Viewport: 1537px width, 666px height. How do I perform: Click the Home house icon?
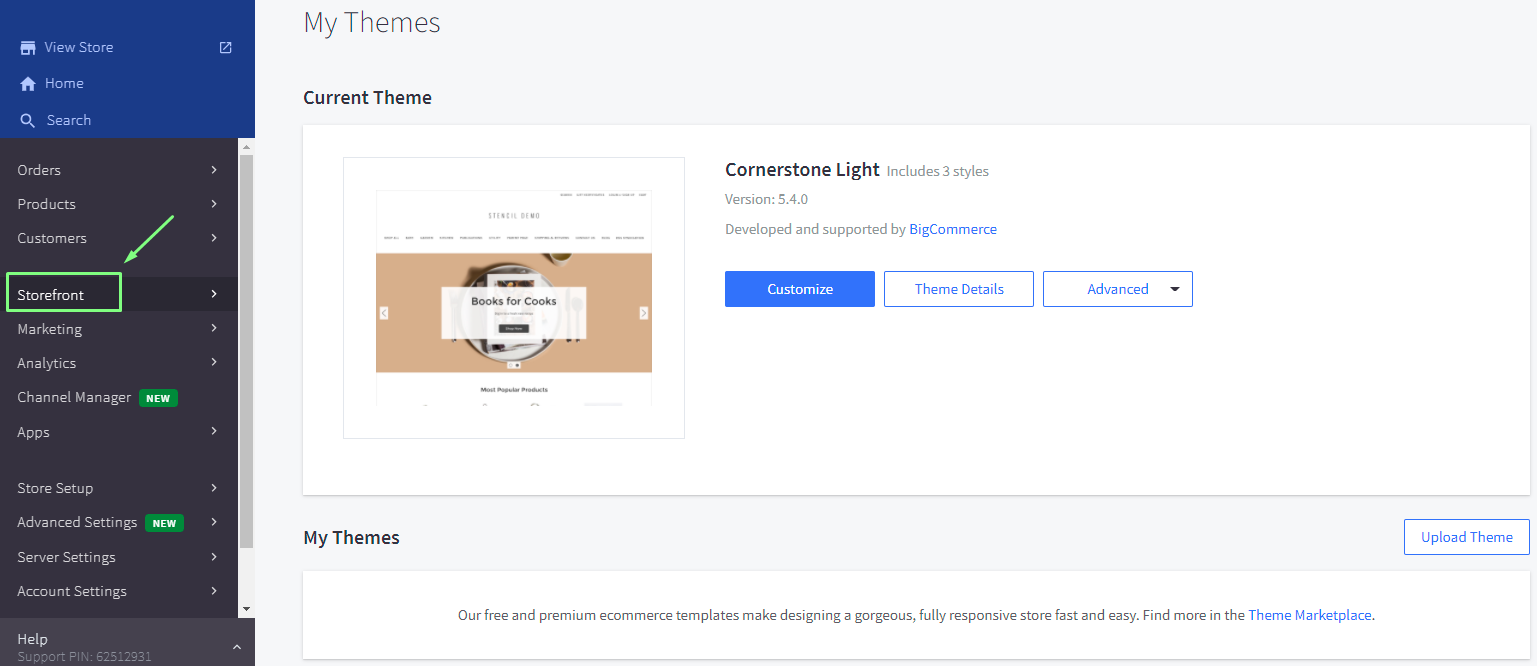[x=28, y=84]
